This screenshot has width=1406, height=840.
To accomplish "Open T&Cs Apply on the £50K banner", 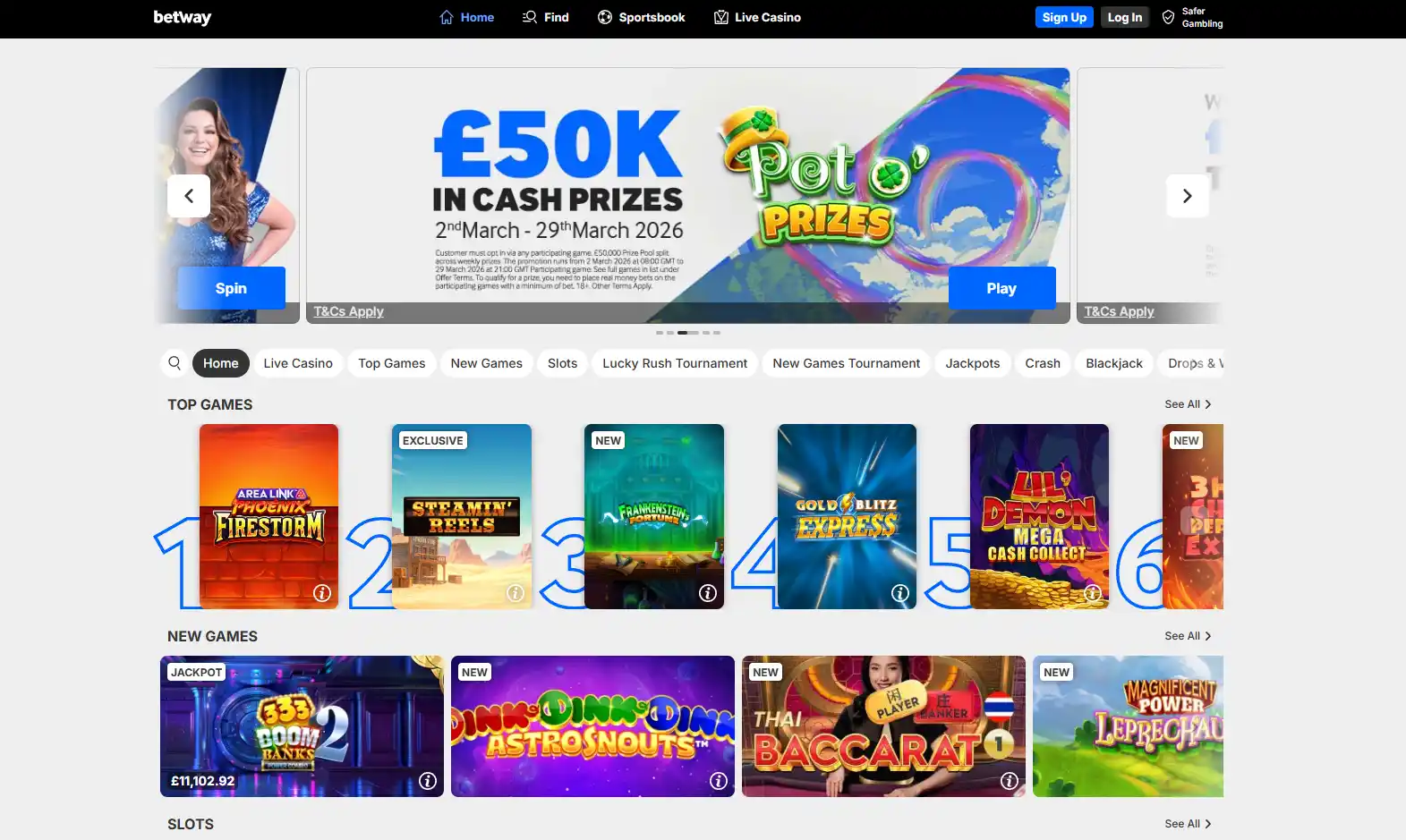I will coord(349,311).
